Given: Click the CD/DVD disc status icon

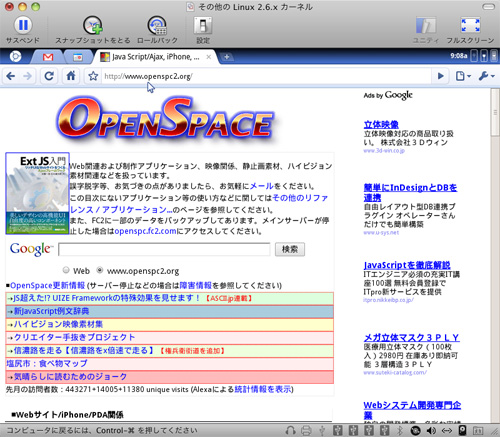Looking at the screenshot, I should click(x=415, y=430).
